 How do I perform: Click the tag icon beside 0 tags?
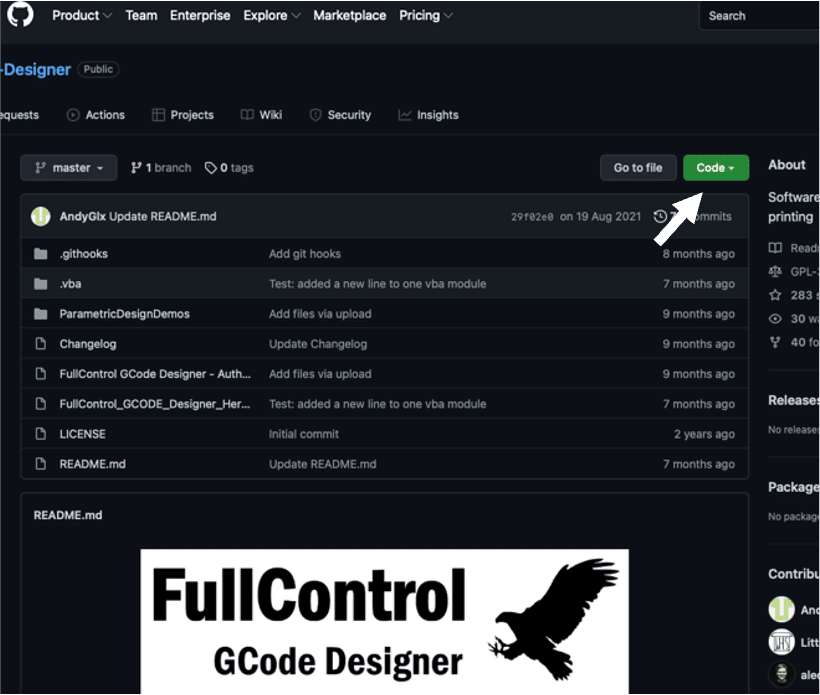click(211, 167)
